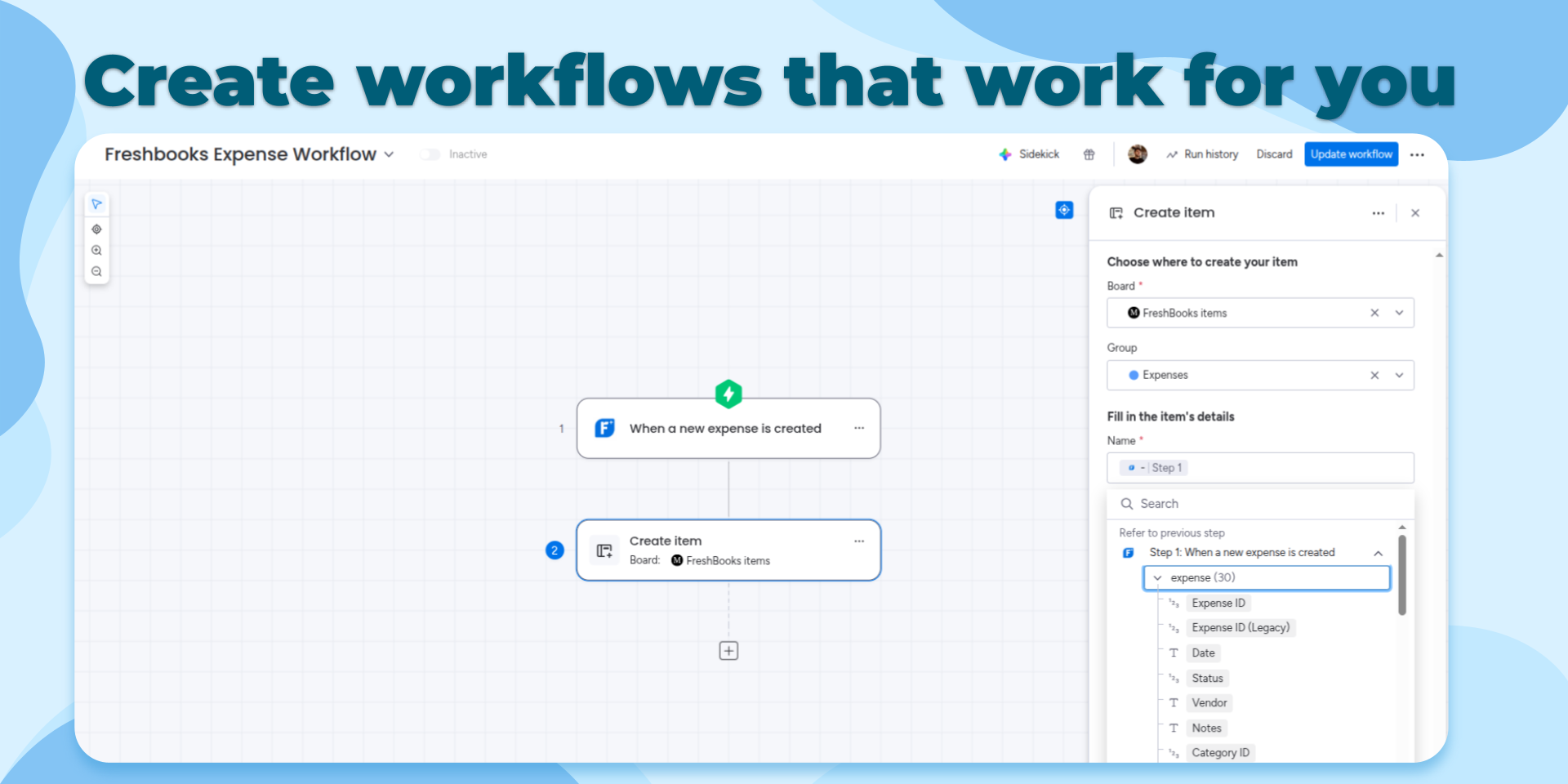Pick the Vendor field
The height and width of the screenshot is (784, 1568).
coord(1209,703)
